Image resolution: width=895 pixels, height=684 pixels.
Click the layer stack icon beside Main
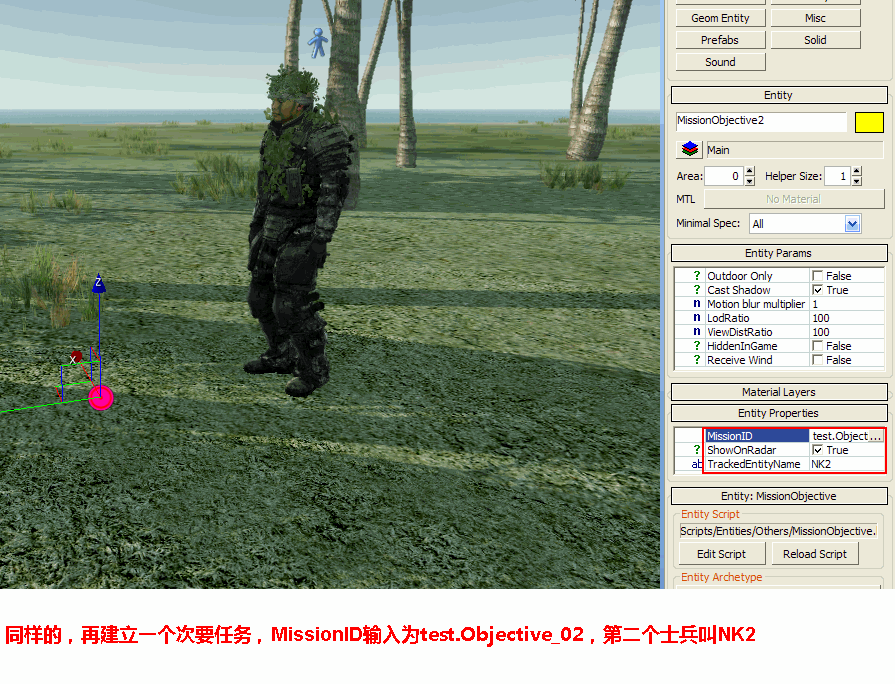(x=690, y=150)
